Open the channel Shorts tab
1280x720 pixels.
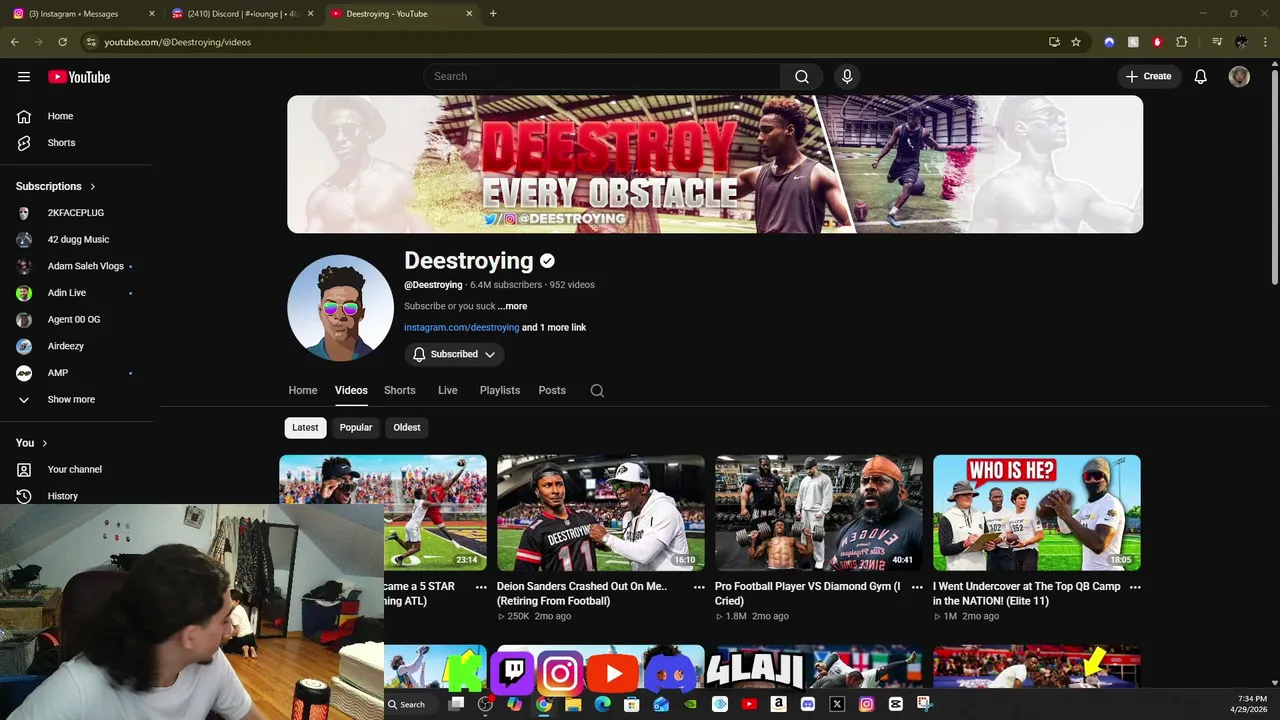(399, 390)
